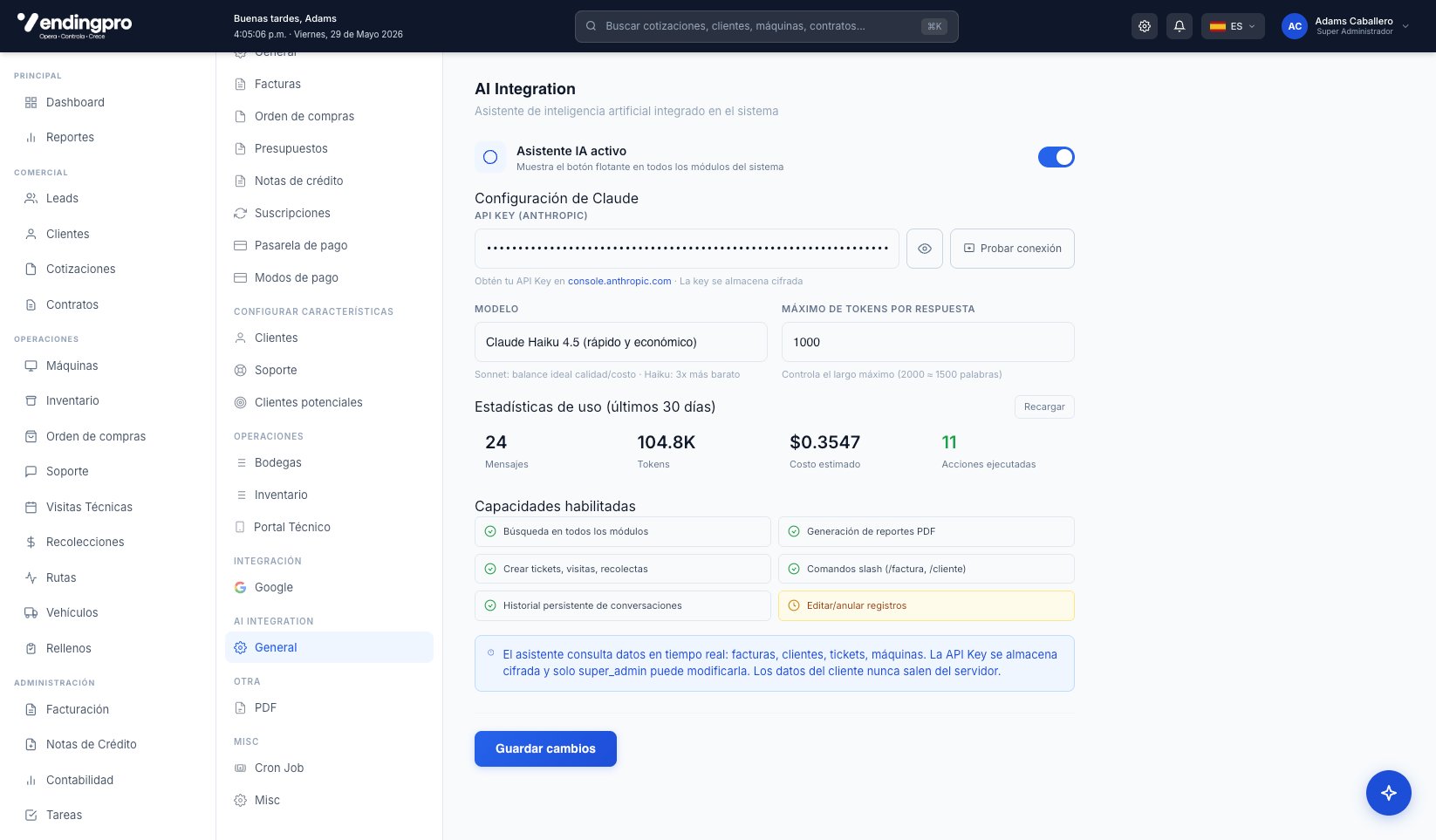This screenshot has width=1436, height=840.
Task: Click the $0.3547 Costo estimado value
Action: pyautogui.click(x=825, y=442)
